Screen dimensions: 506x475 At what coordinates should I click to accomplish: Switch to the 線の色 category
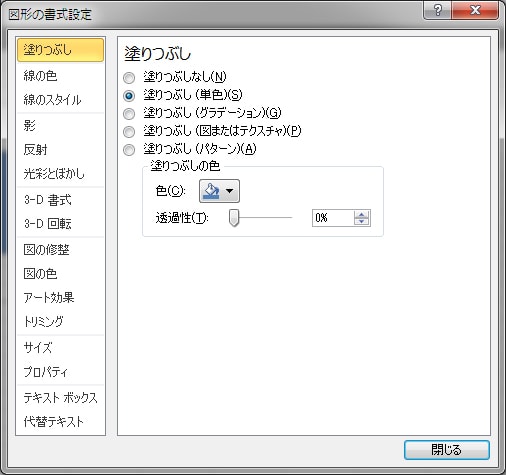point(60,76)
